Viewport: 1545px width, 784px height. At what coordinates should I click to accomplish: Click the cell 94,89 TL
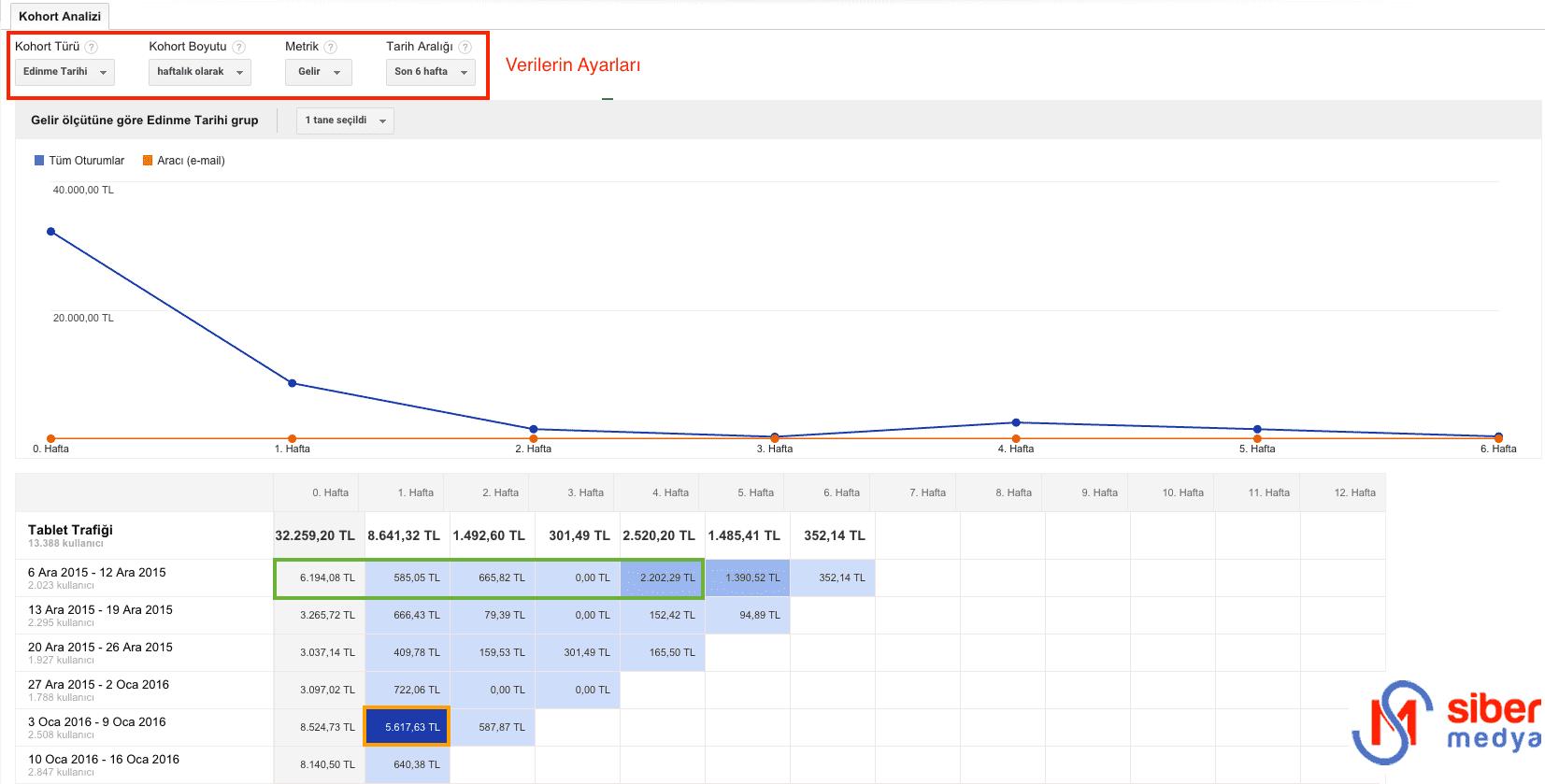tap(748, 615)
